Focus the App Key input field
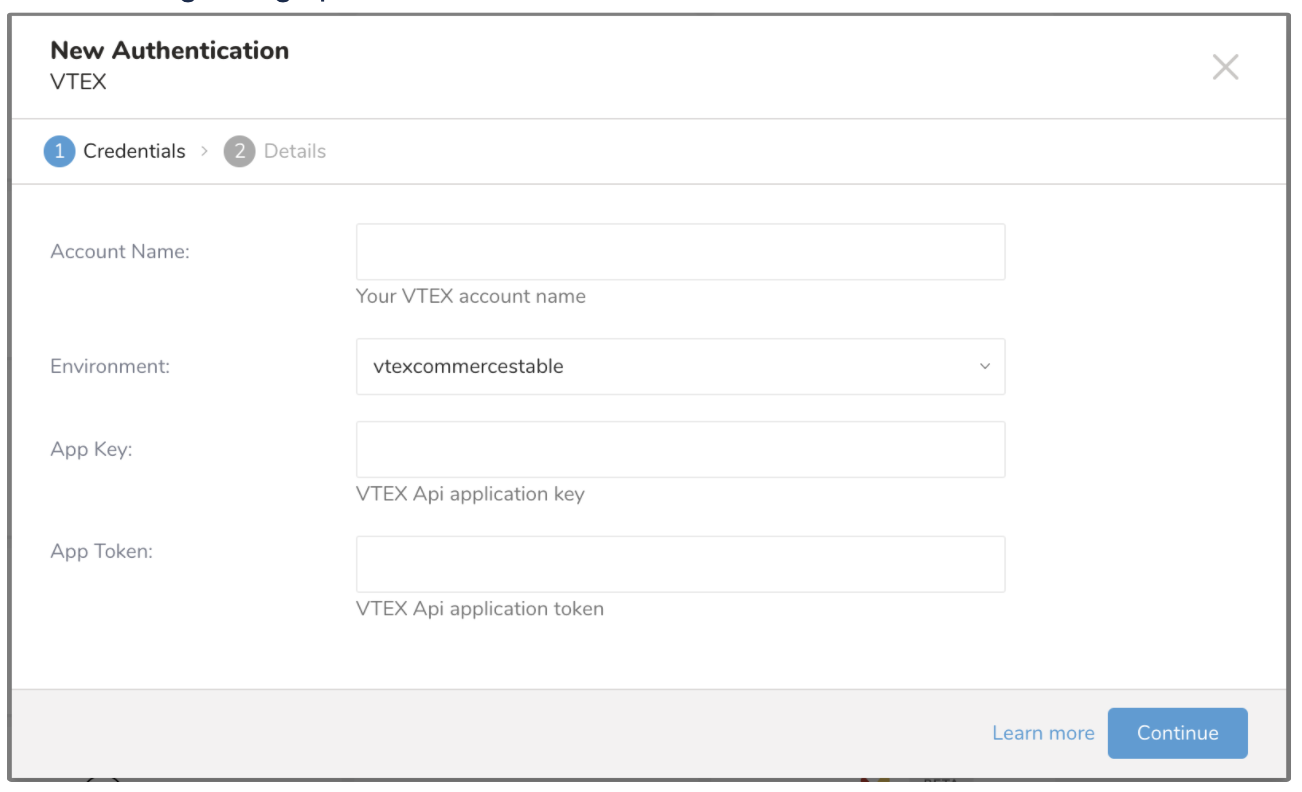 (680, 450)
